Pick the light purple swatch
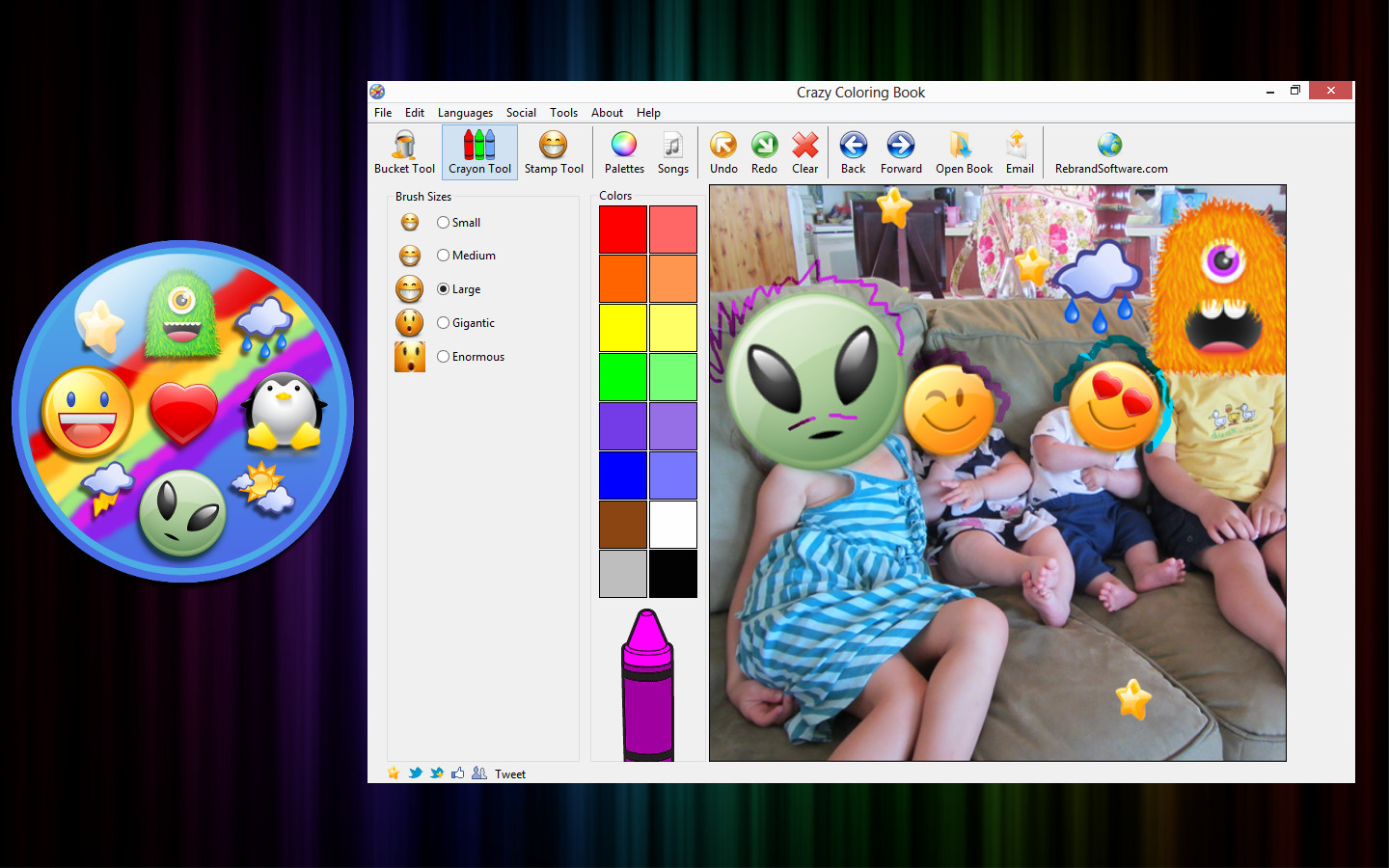 [673, 426]
